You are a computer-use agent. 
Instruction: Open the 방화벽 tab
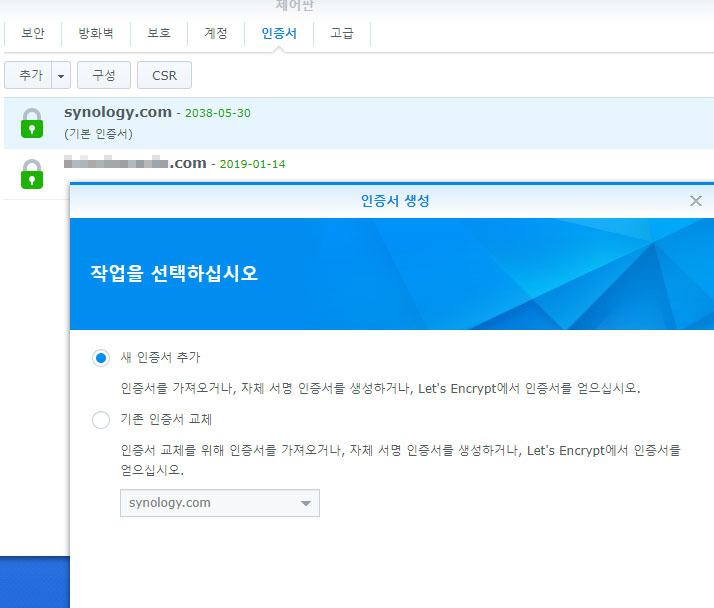[96, 33]
